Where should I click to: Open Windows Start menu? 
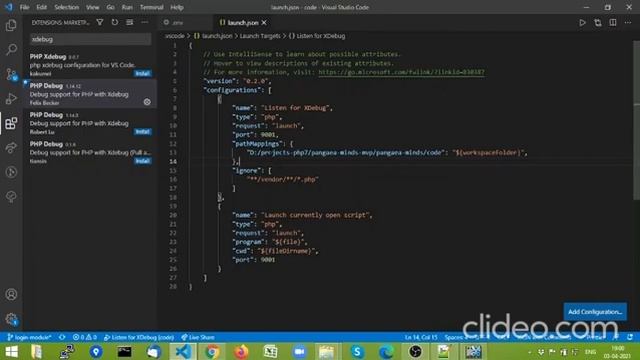pyautogui.click(x=11, y=351)
